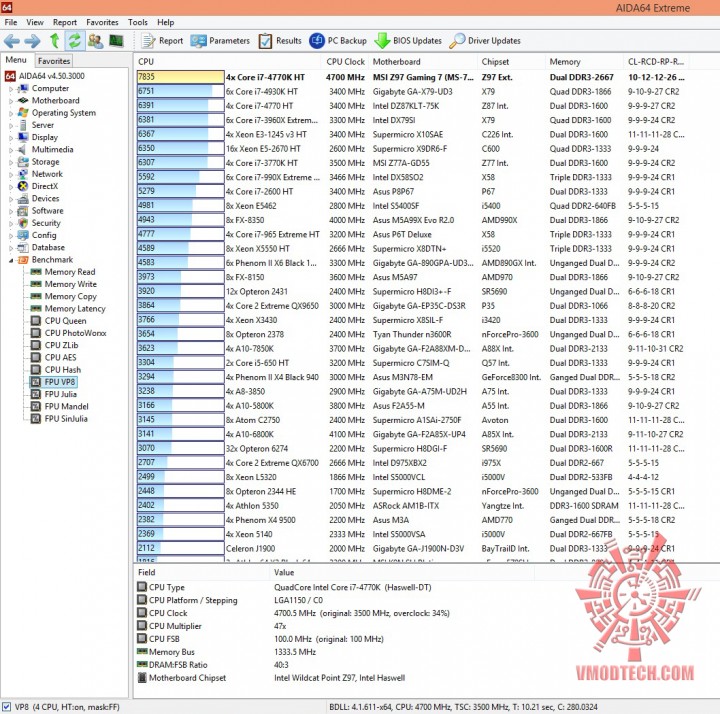Select the 2112 Celeron J1900 score bar

point(180,548)
